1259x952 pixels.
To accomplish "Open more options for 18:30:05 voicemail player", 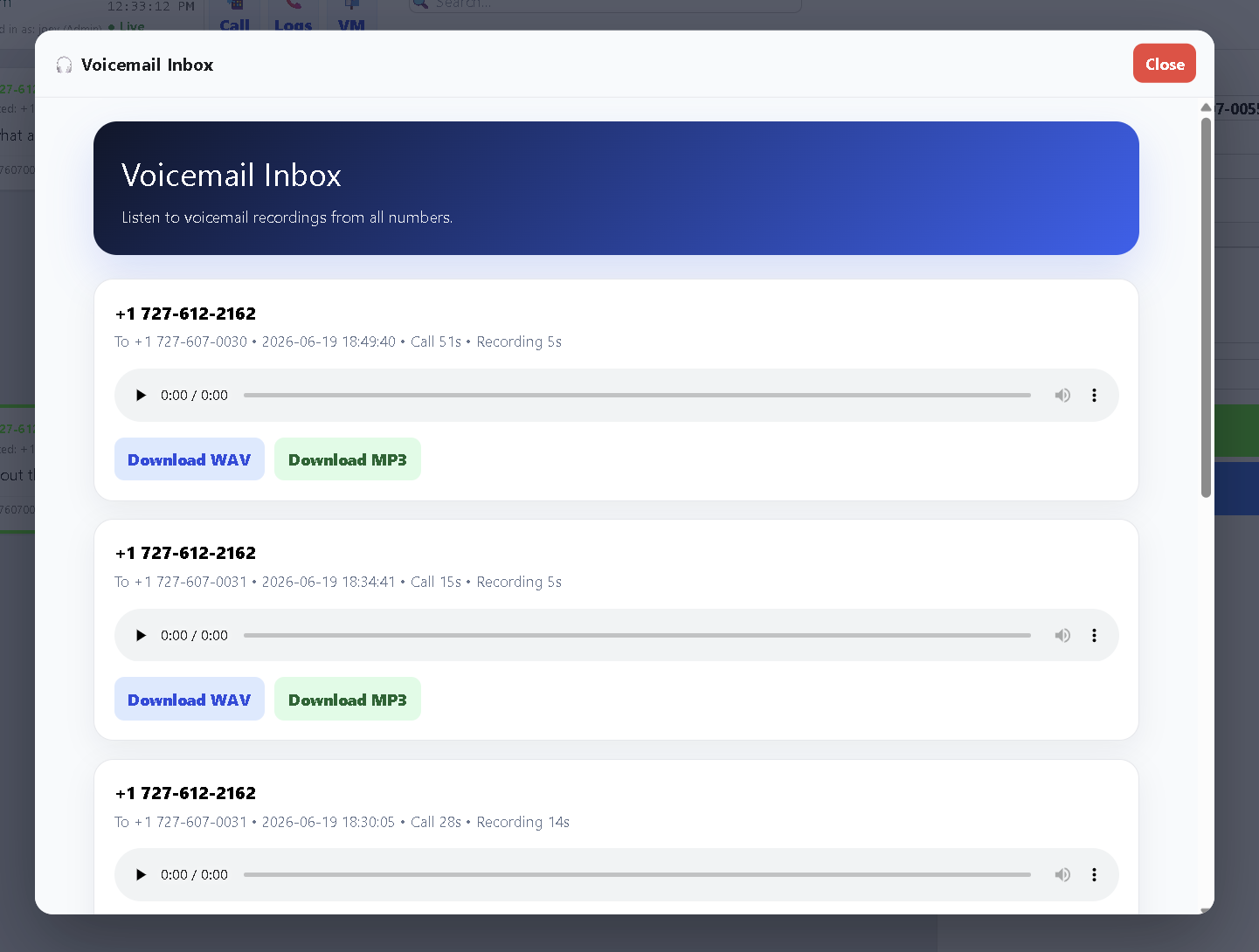I will [x=1094, y=875].
